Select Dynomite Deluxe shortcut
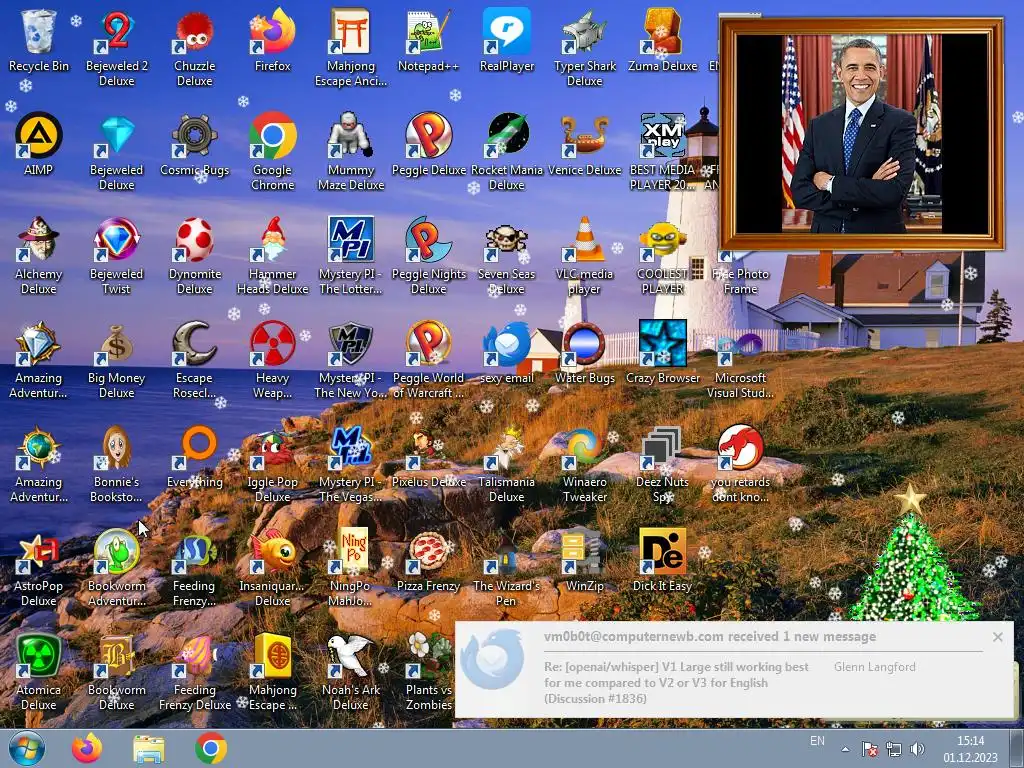This screenshot has height=768, width=1024. (x=195, y=255)
